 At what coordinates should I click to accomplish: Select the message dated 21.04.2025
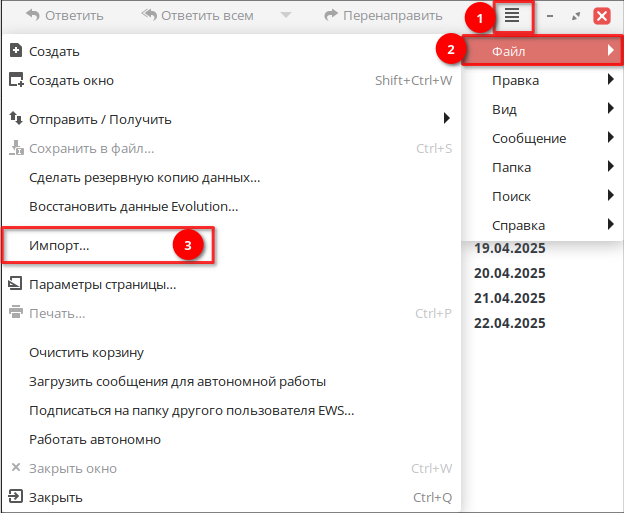click(509, 298)
